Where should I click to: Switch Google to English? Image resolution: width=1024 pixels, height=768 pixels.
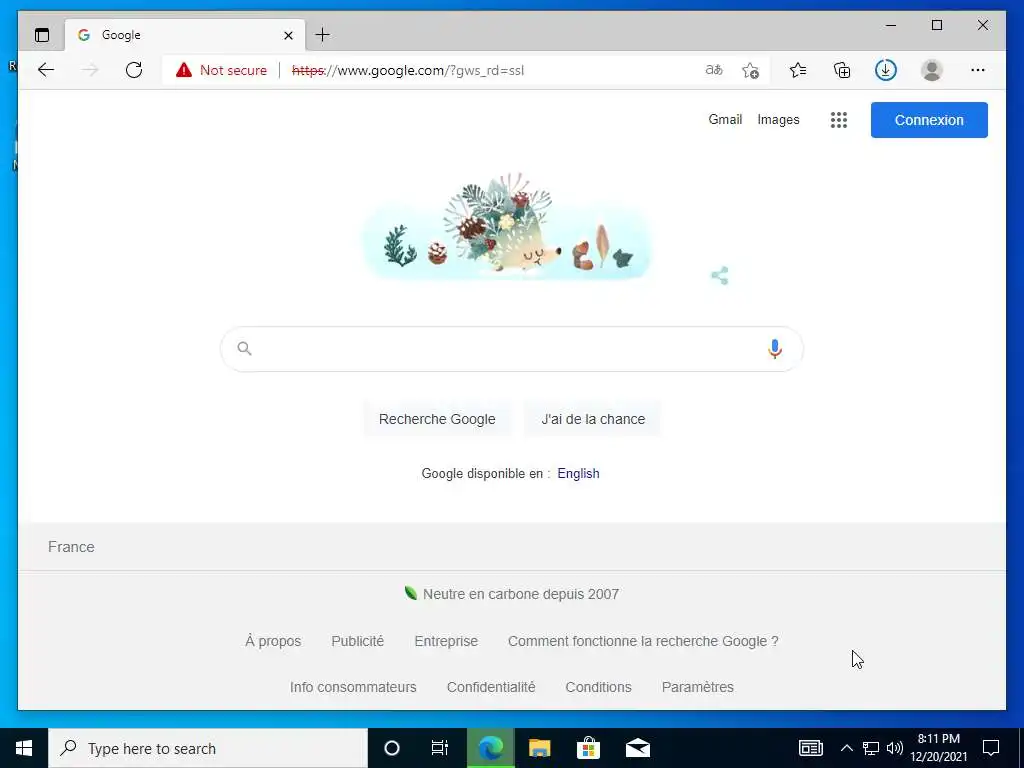(x=578, y=473)
